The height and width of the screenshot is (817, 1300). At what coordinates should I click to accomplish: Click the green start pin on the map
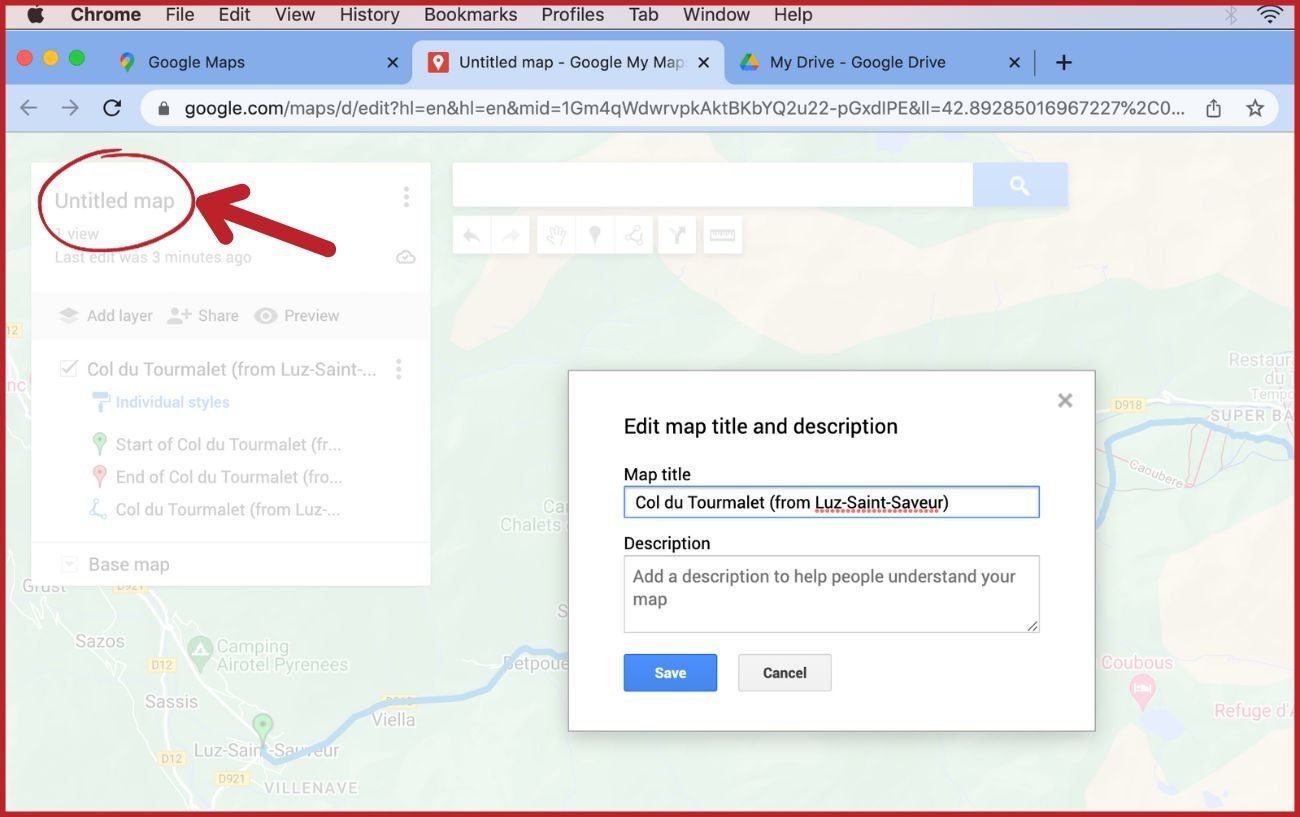[262, 727]
